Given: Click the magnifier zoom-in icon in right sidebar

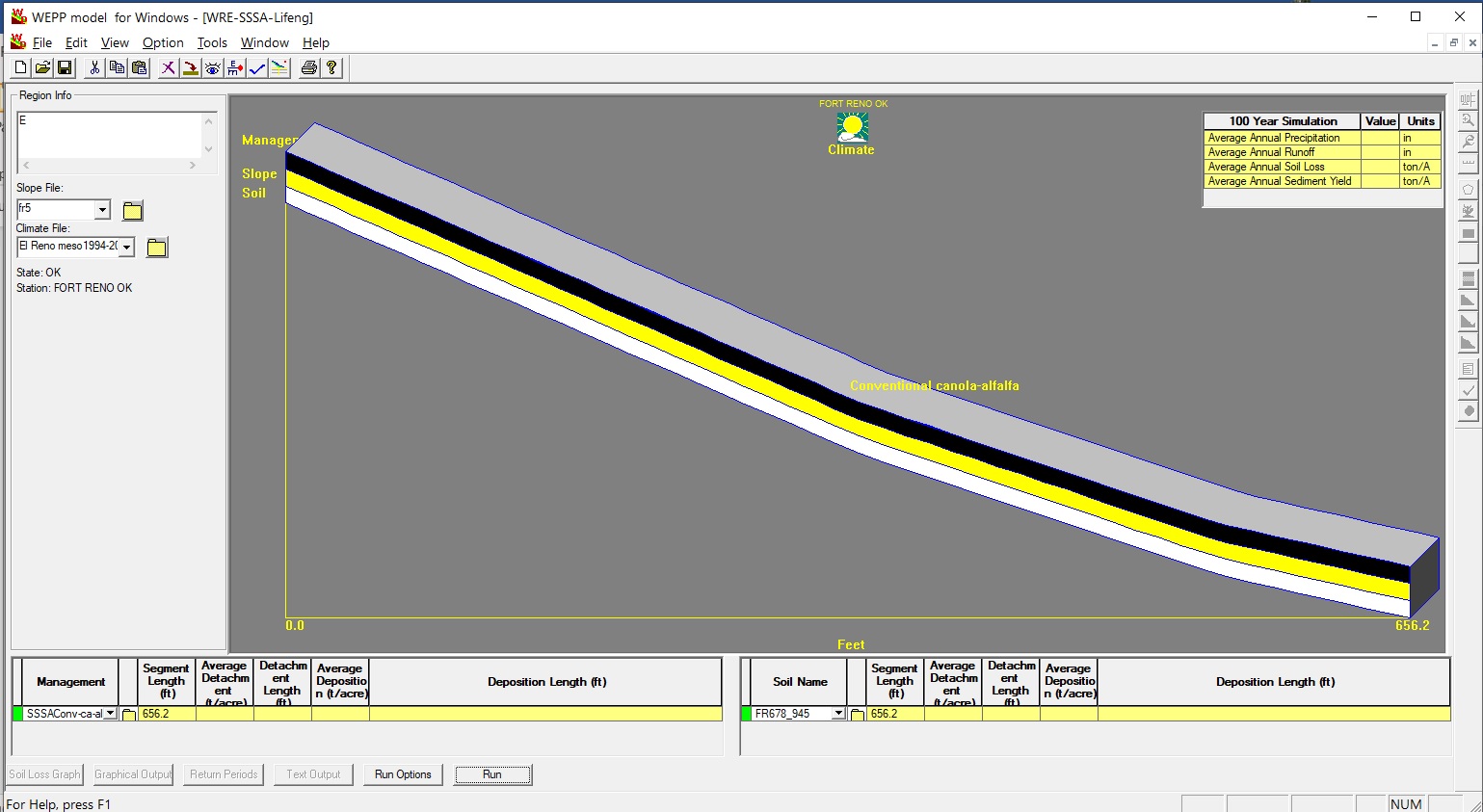Looking at the screenshot, I should [x=1469, y=120].
